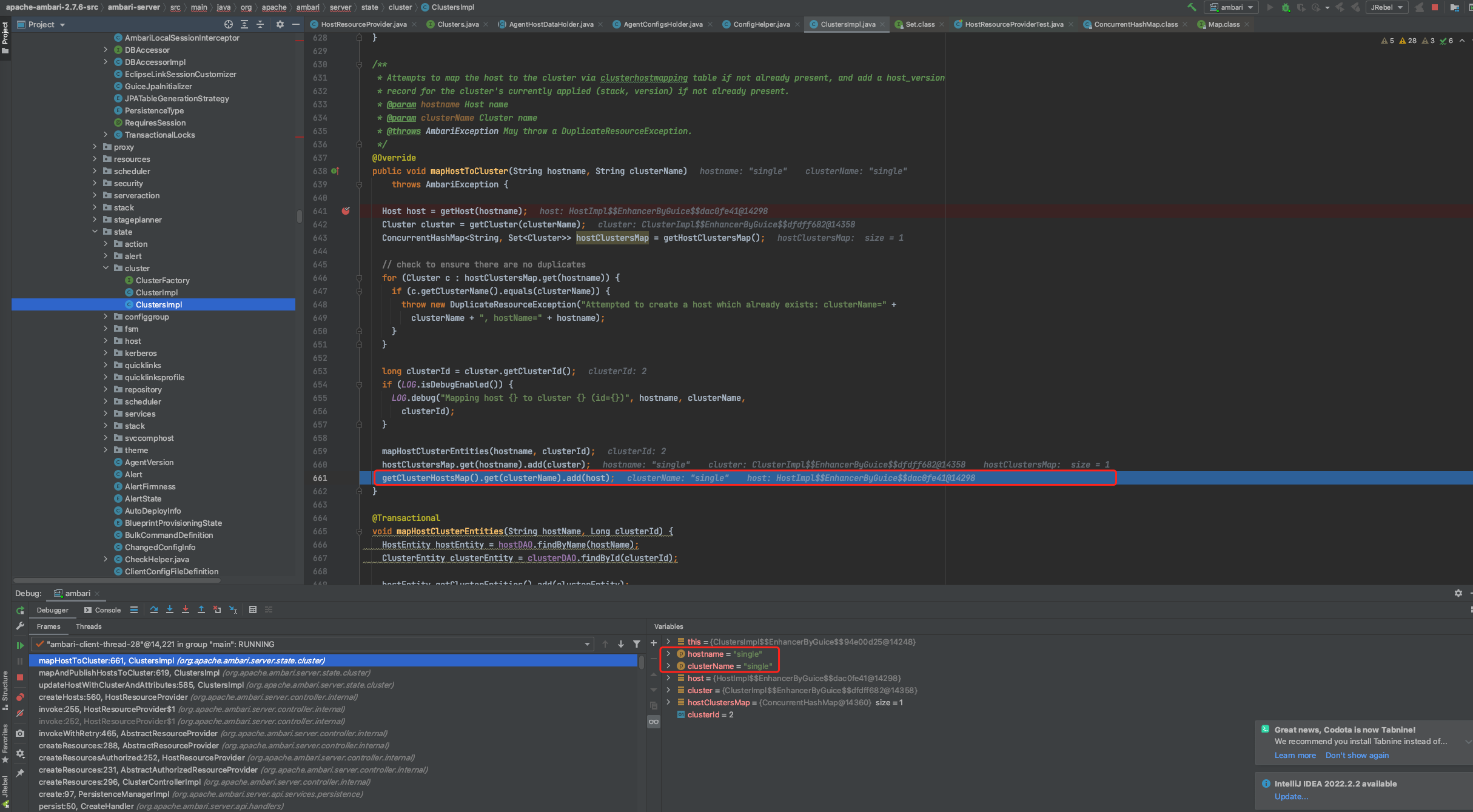
Task: Toggle the Structure tool window sidebar button
Action: tap(5, 690)
